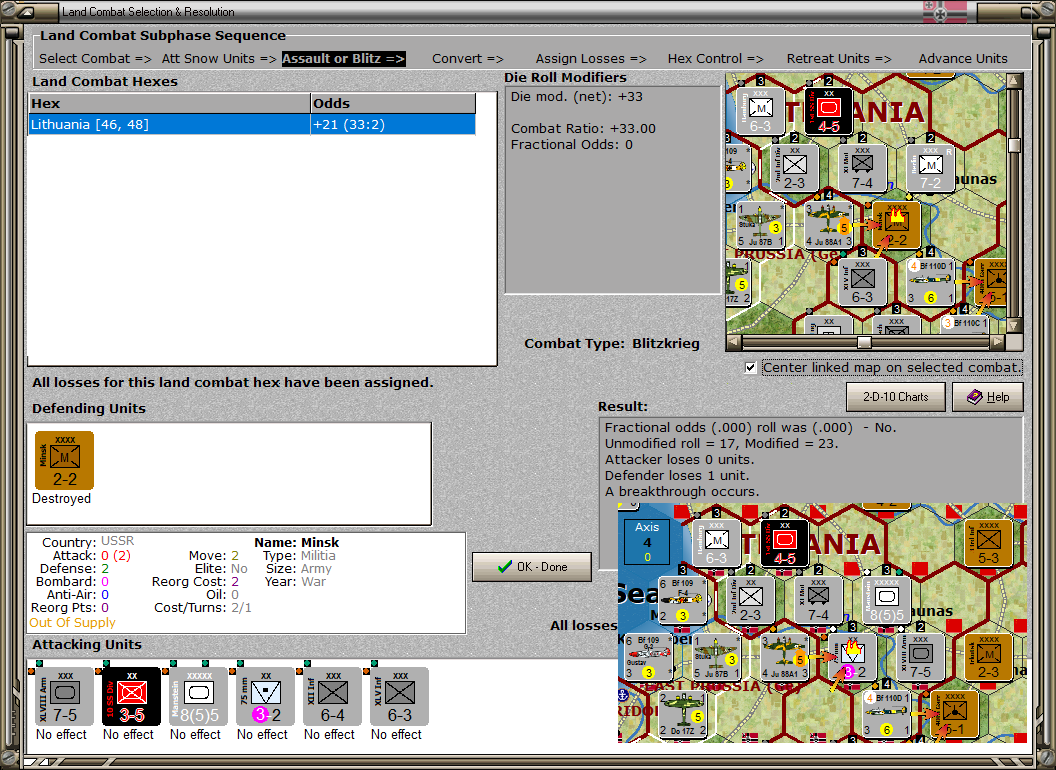
Task: Click the Odds column header
Action: coord(393,104)
